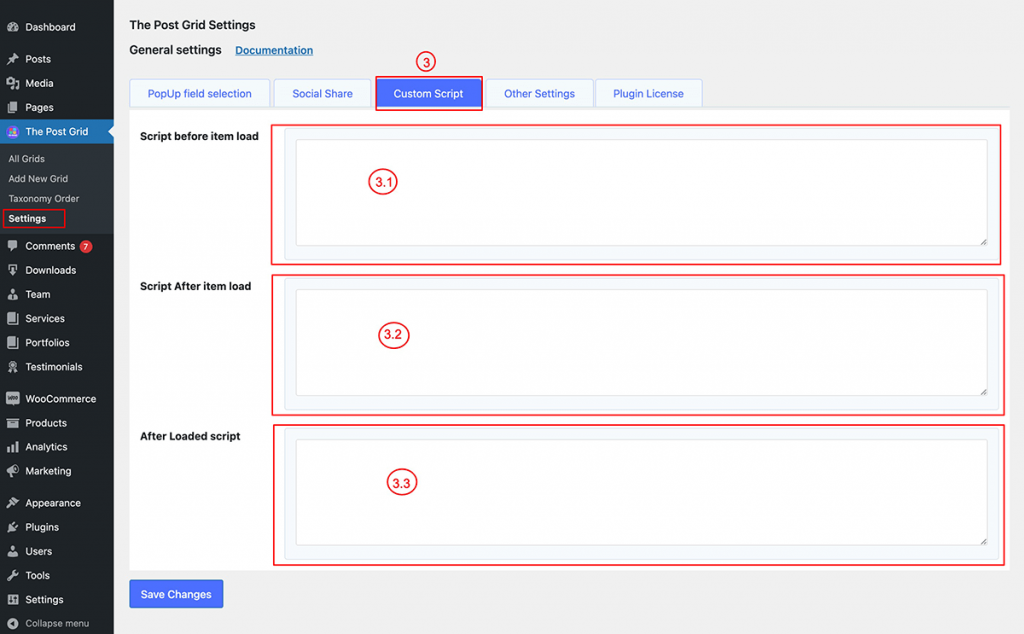Screen dimensions: 1024x634
Task: Click the Posts pushpin icon
Action: [x=12, y=59]
